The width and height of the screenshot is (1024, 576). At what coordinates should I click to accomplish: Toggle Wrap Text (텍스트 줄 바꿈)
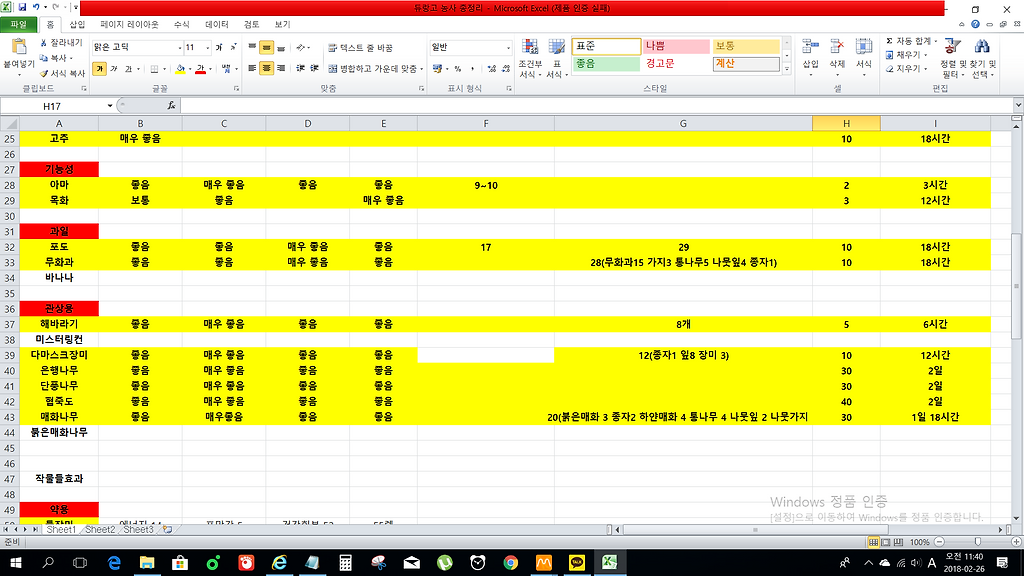360,47
